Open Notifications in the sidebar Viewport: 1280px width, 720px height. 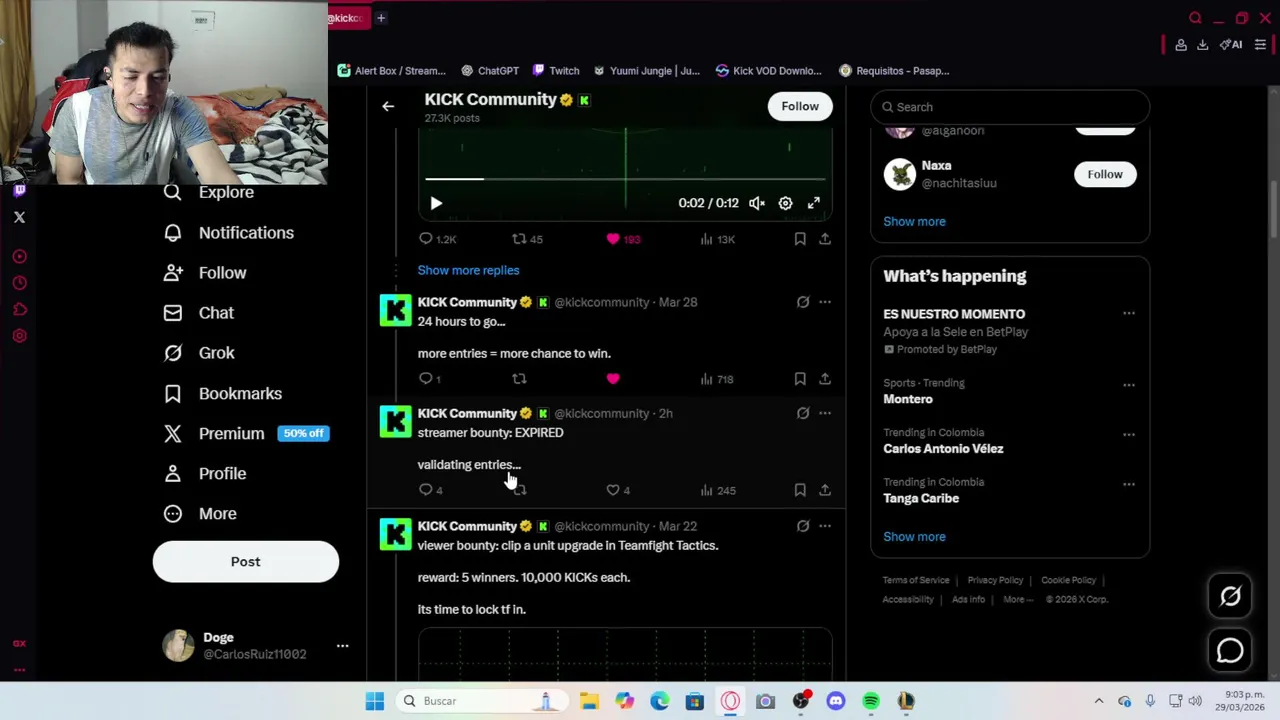point(228,233)
